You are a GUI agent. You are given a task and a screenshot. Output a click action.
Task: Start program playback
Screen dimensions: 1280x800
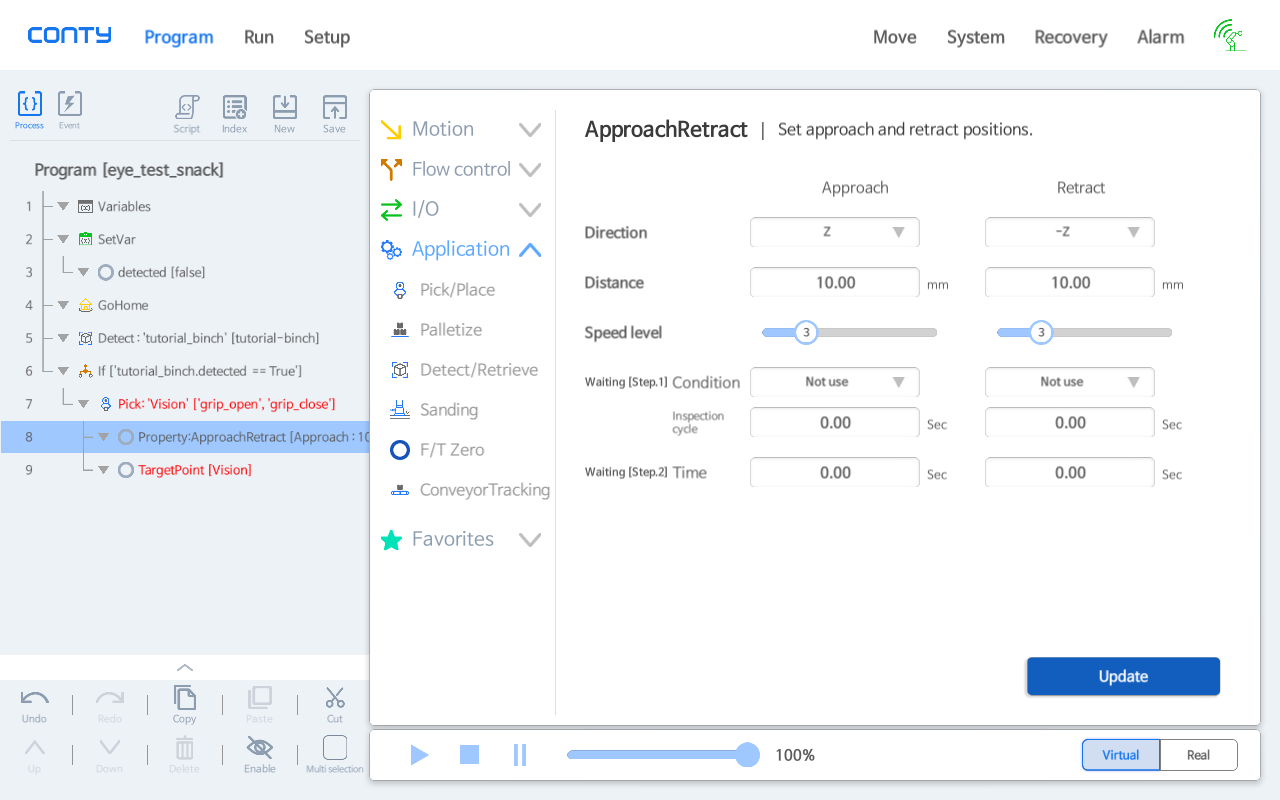[x=419, y=755]
